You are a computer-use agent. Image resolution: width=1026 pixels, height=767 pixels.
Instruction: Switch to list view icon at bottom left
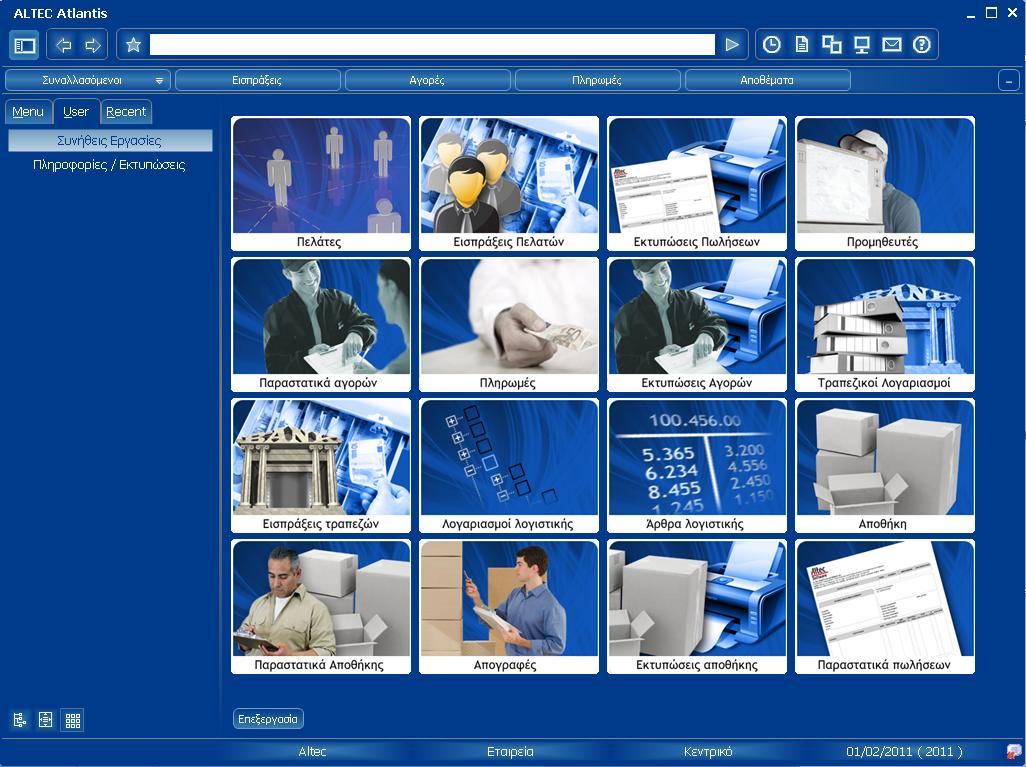[45, 721]
